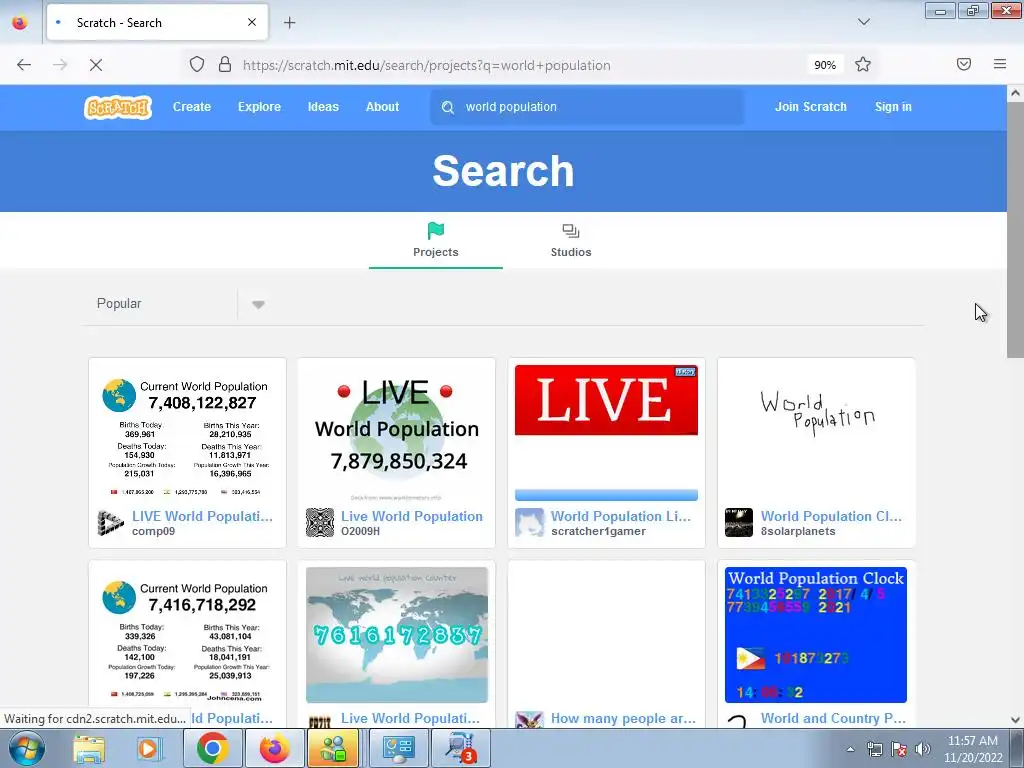Open World Population Li... project link
The height and width of the screenshot is (768, 1024).
[620, 516]
